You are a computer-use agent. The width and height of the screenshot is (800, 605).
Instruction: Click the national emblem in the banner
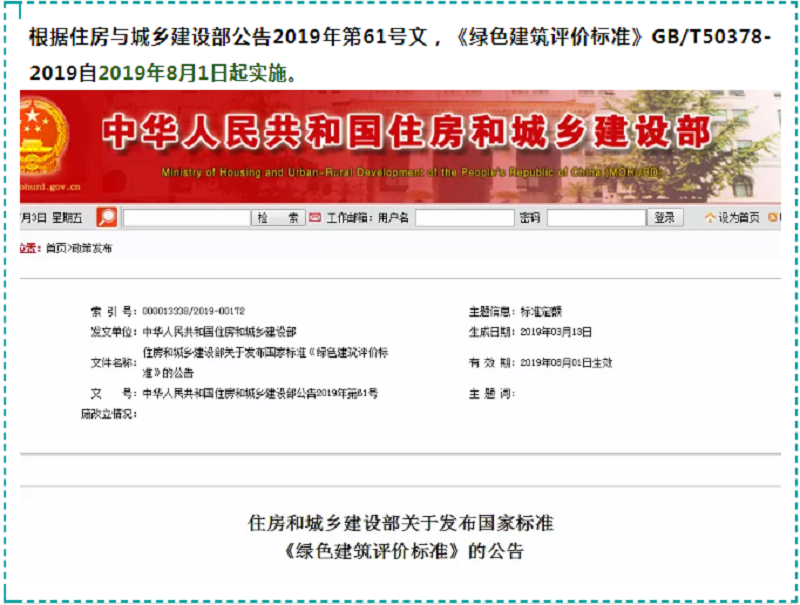[x=43, y=137]
